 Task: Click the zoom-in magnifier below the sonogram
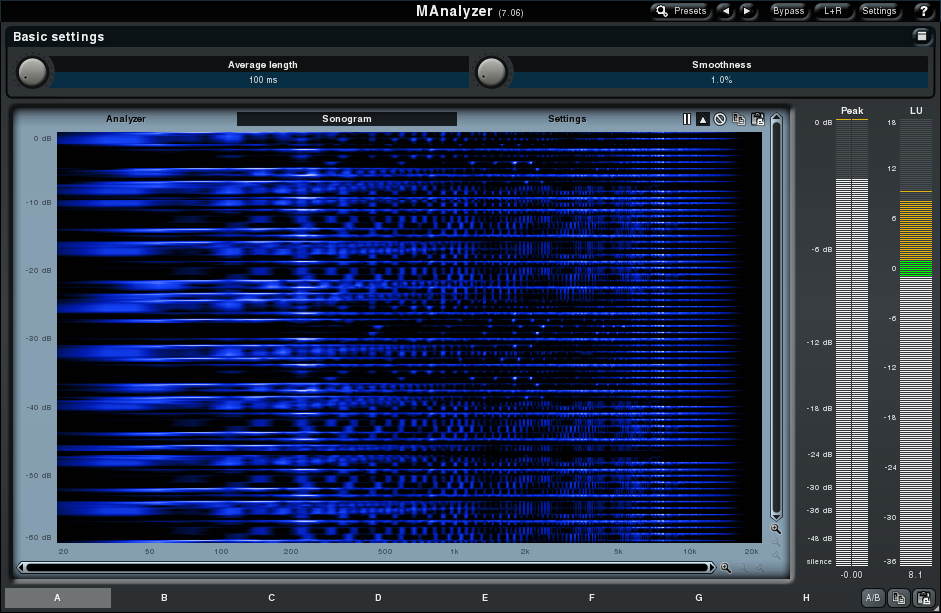727,565
